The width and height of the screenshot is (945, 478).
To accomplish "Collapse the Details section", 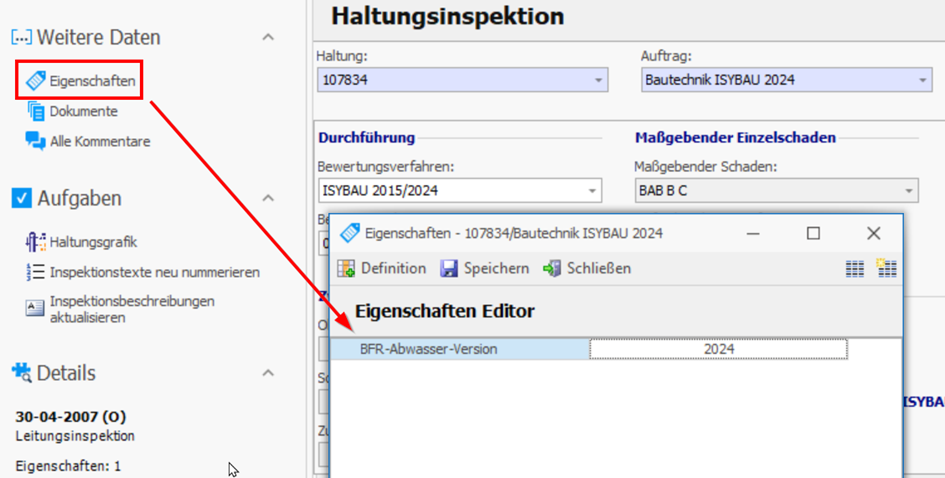I will pos(267,373).
